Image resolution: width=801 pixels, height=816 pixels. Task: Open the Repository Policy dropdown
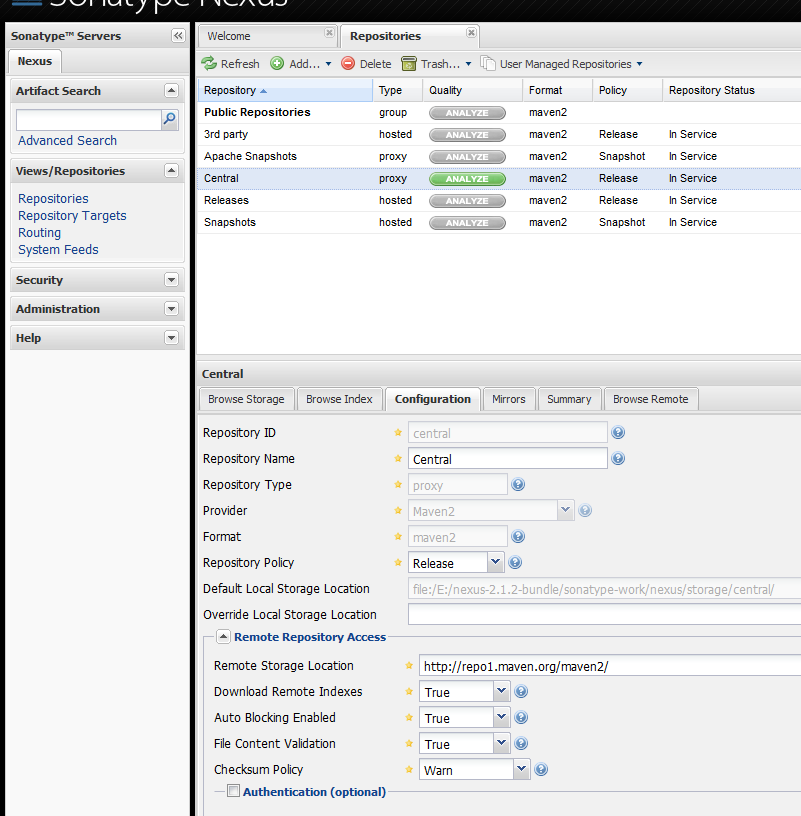coord(495,563)
